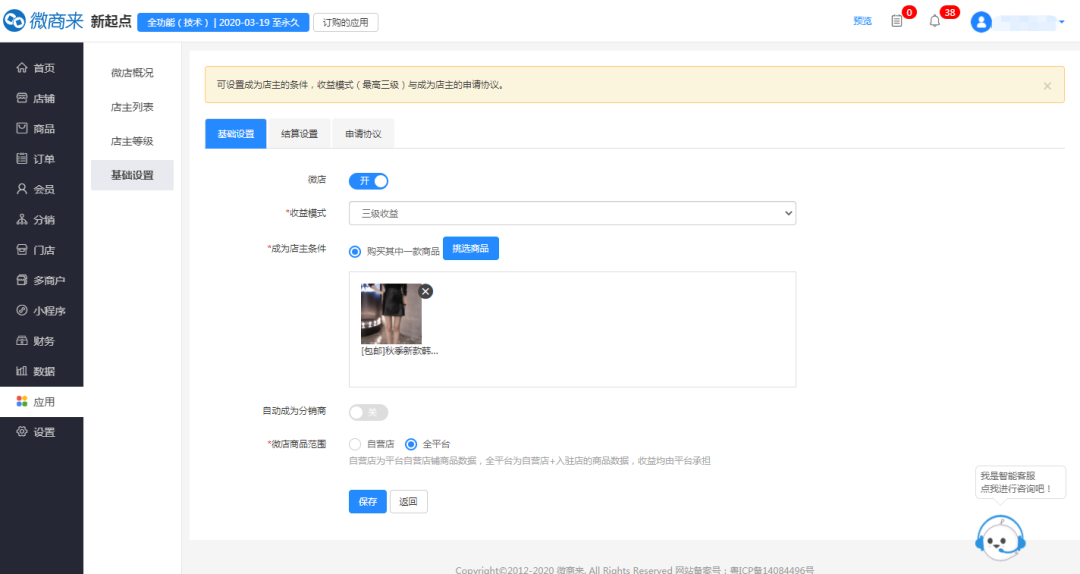The height and width of the screenshot is (574, 1080).
Task: Click the 预览 link
Action: (x=862, y=21)
